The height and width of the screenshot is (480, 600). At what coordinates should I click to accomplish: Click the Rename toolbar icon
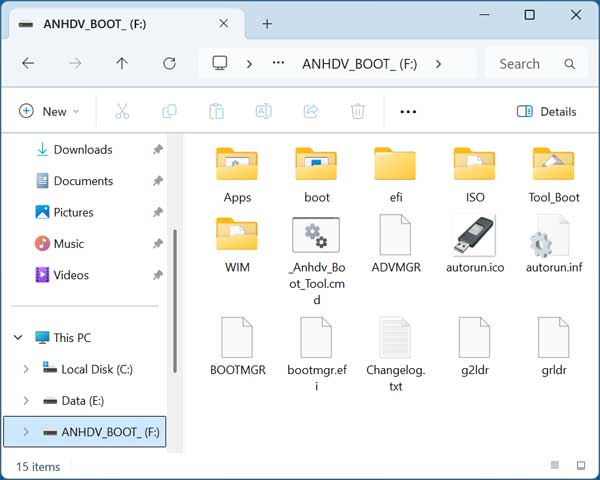pyautogui.click(x=264, y=111)
